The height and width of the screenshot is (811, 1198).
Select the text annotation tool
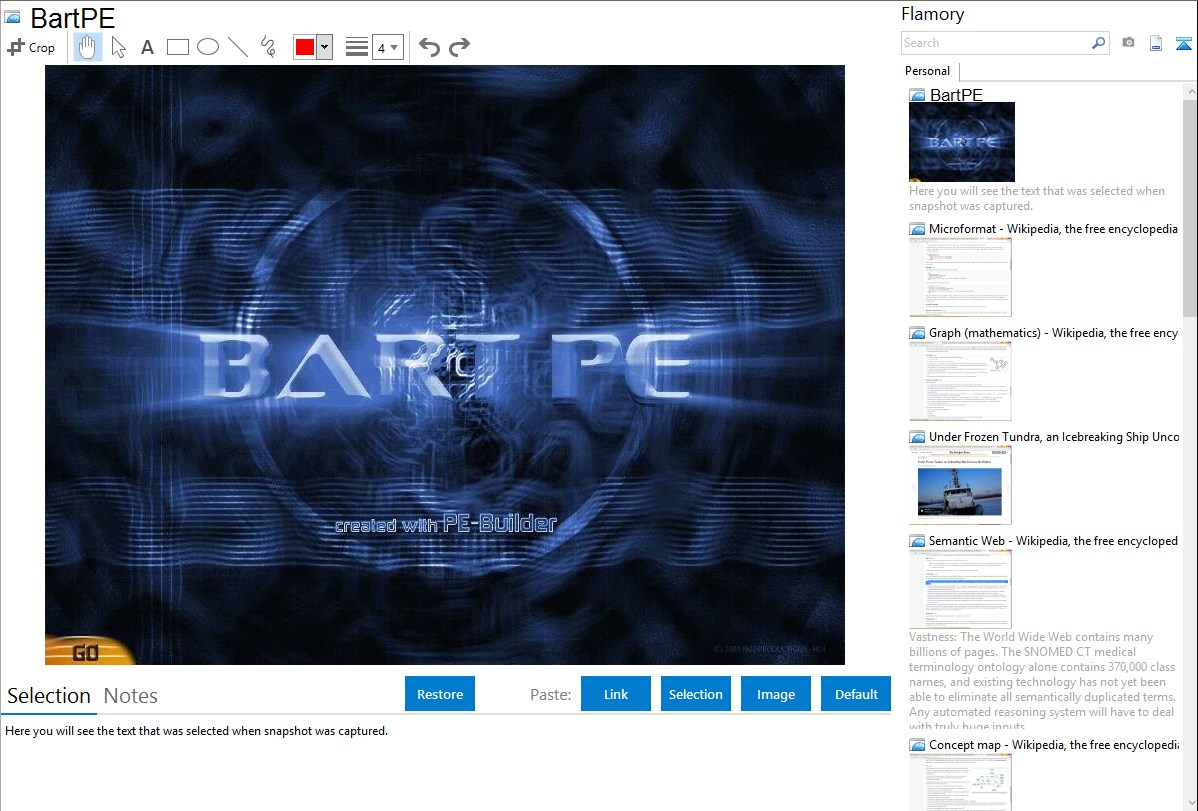(x=147, y=47)
